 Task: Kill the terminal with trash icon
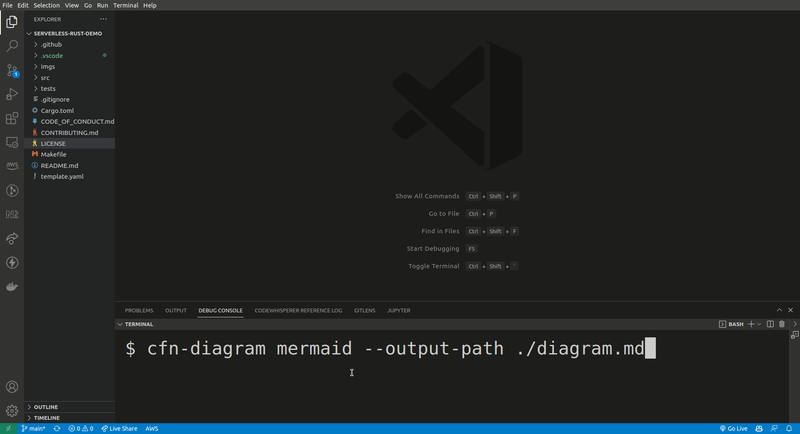click(x=782, y=324)
